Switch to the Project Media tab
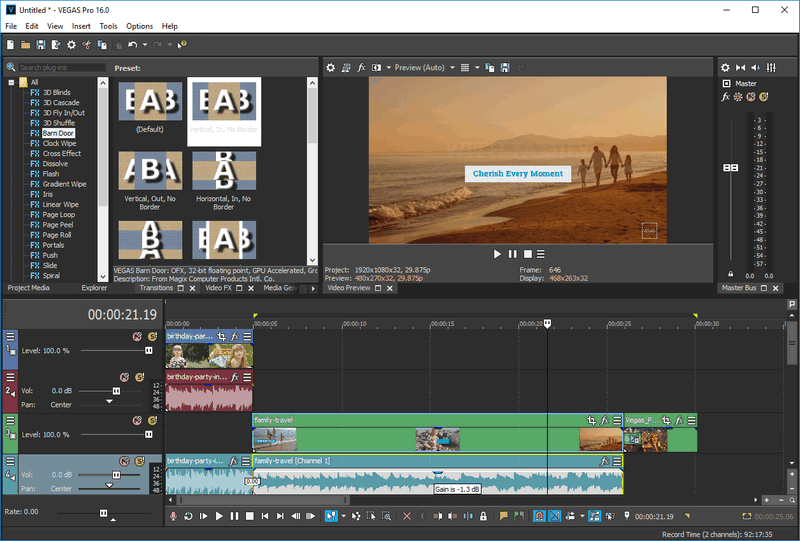The width and height of the screenshot is (800, 541). tap(29, 288)
